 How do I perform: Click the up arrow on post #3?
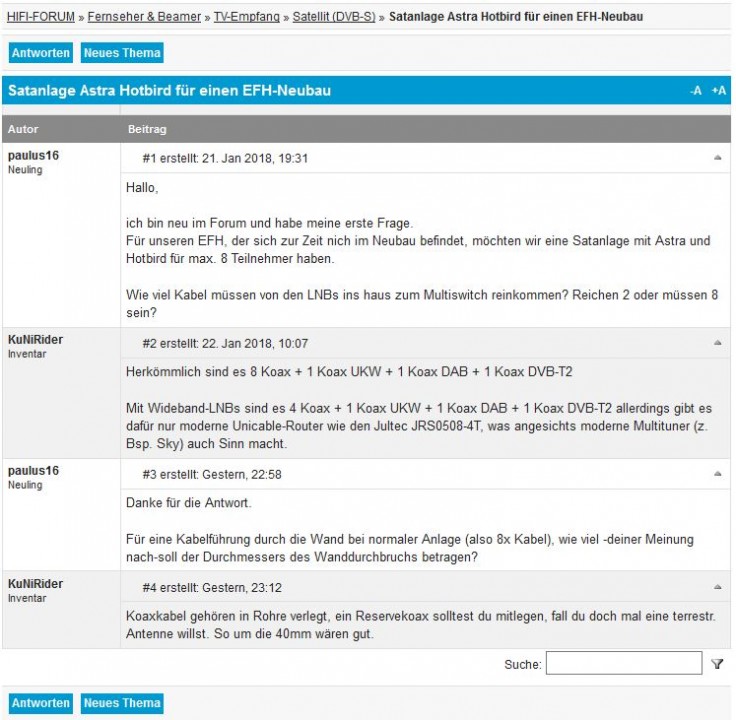click(x=717, y=473)
